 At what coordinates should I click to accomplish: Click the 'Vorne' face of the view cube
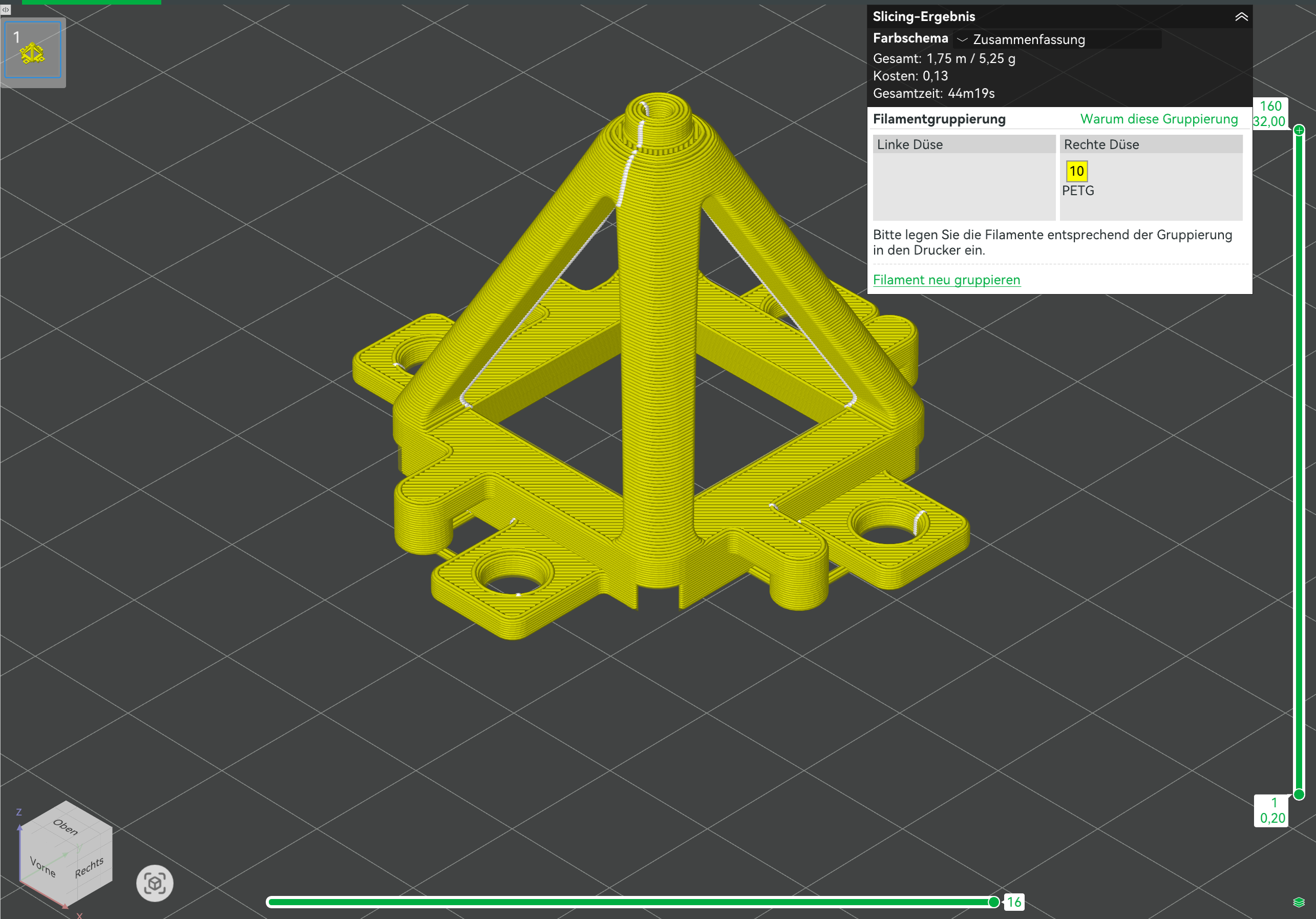click(44, 867)
